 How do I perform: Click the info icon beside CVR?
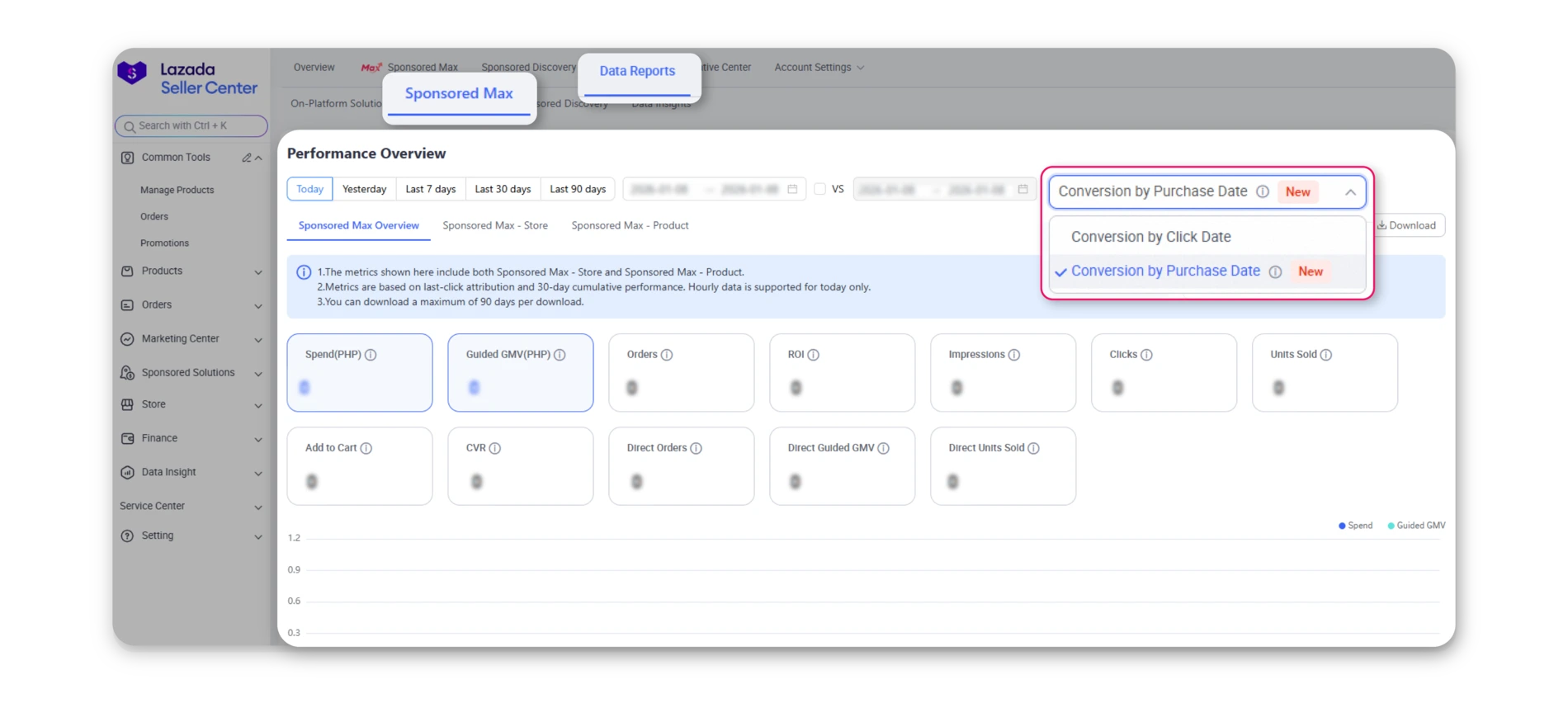pos(494,449)
